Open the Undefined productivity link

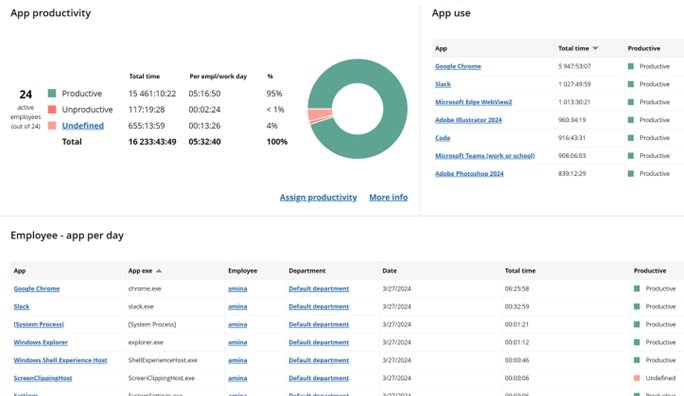pyautogui.click(x=82, y=126)
